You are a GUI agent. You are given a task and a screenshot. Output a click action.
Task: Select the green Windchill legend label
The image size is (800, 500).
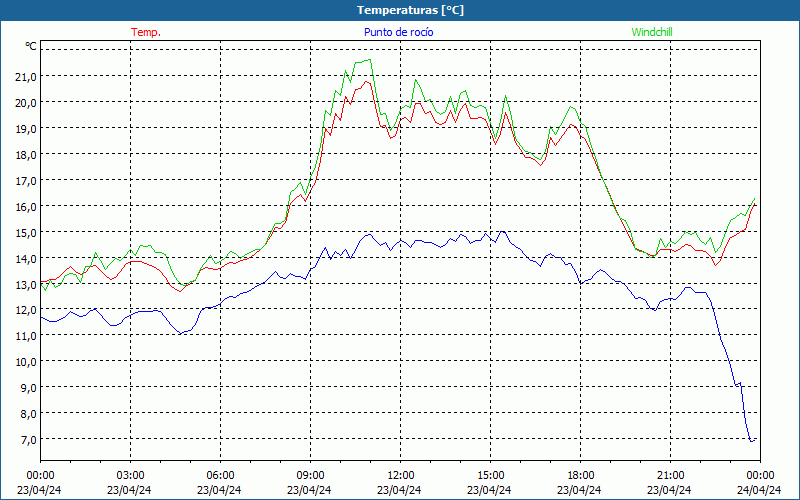(x=652, y=32)
